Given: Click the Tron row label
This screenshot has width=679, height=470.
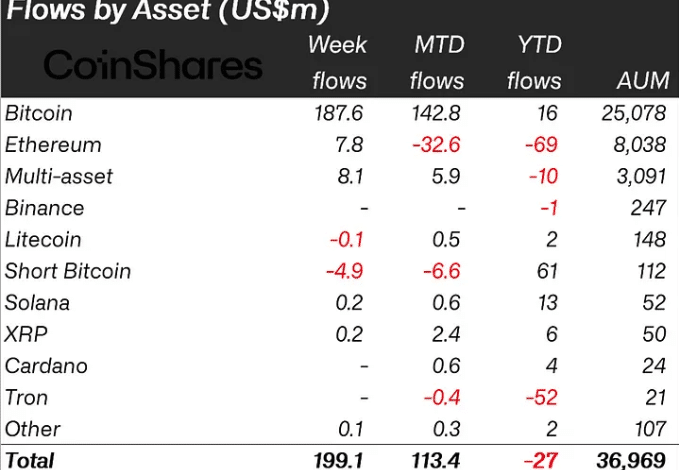Looking at the screenshot, I should (27, 397).
